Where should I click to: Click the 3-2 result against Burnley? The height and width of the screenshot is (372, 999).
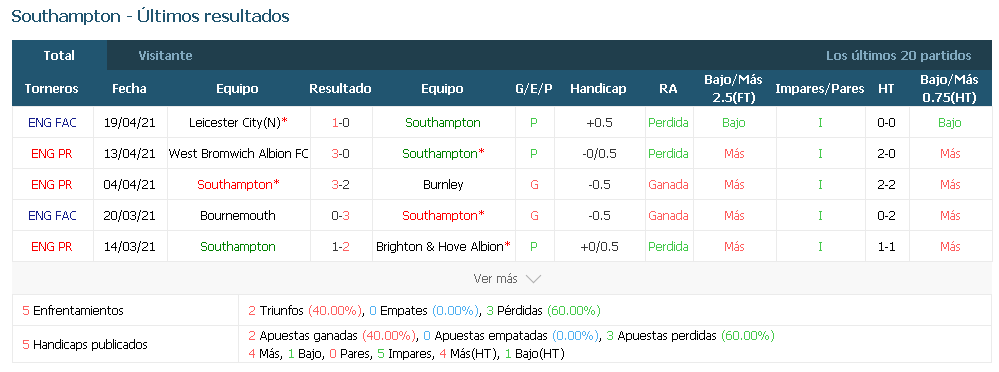point(340,185)
